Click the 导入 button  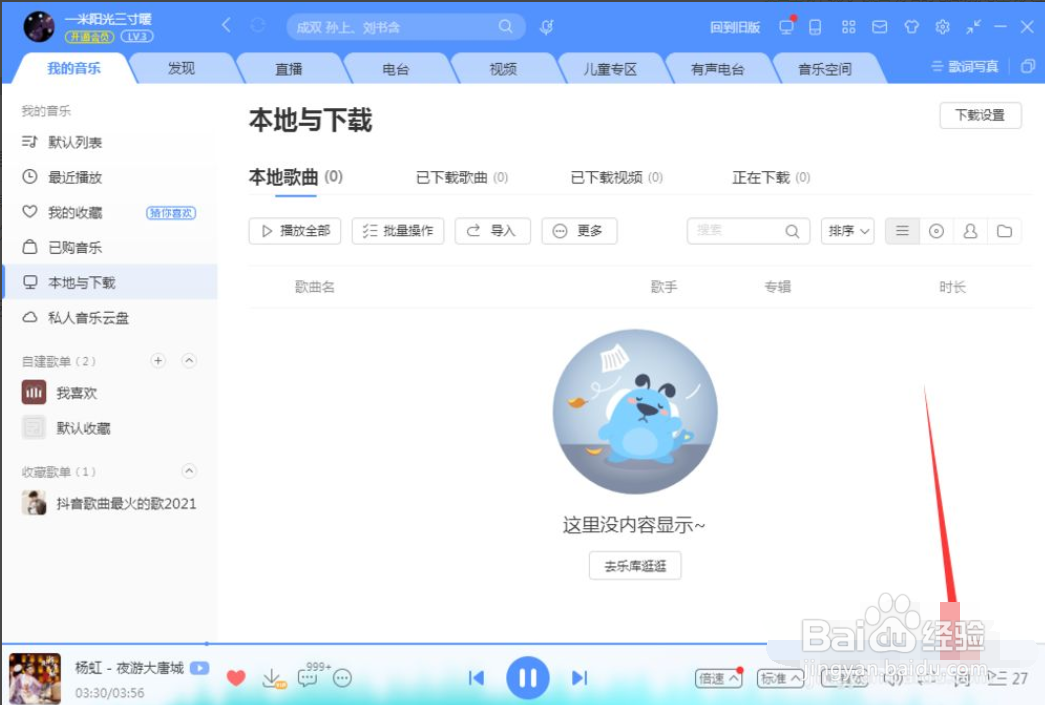point(493,231)
